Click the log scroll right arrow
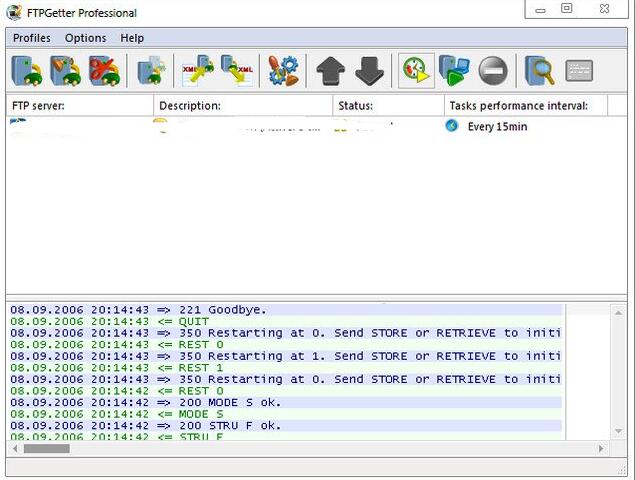This screenshot has width=636, height=480. click(601, 449)
